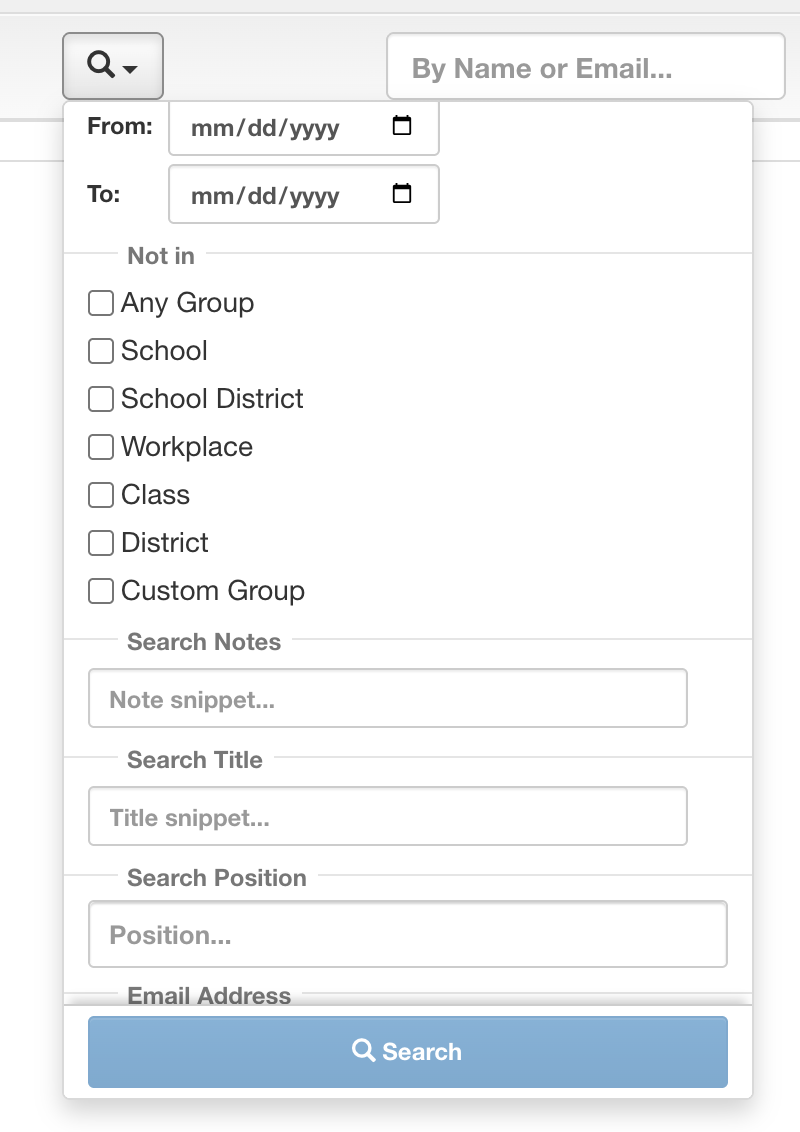Image resolution: width=800 pixels, height=1132 pixels.
Task: Click the Position input field
Action: tap(408, 934)
